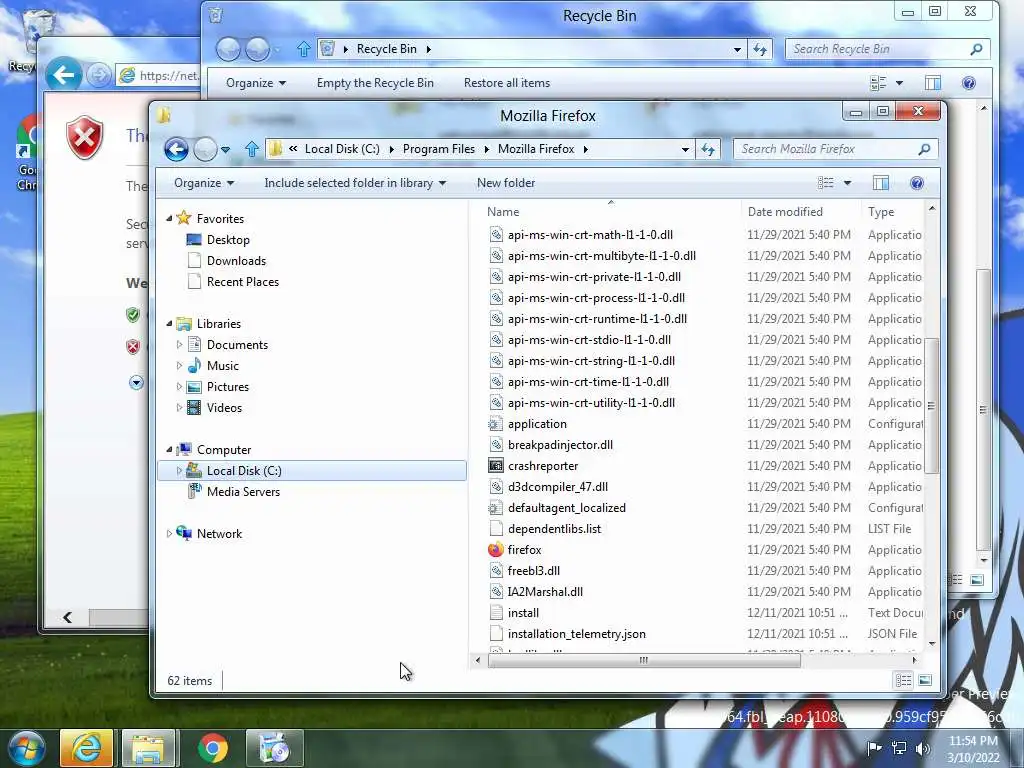1024x768 pixels.
Task: Collapse the Libraries group
Action: [169, 323]
